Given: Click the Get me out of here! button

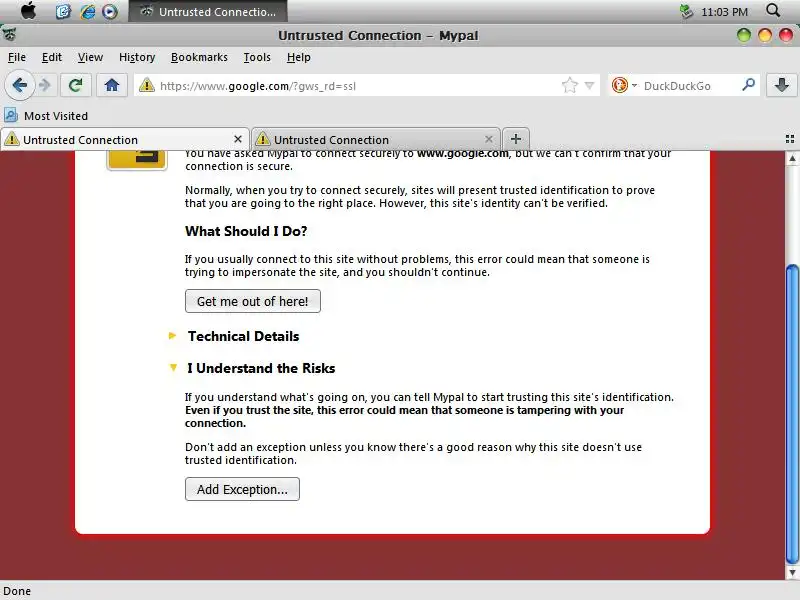Looking at the screenshot, I should tap(253, 301).
